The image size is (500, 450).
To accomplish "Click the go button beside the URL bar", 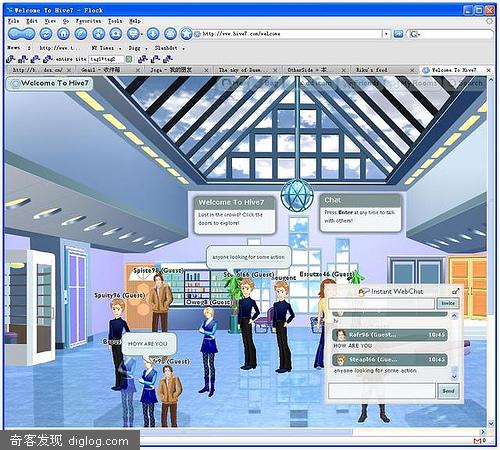I will pyautogui.click(x=398, y=34).
